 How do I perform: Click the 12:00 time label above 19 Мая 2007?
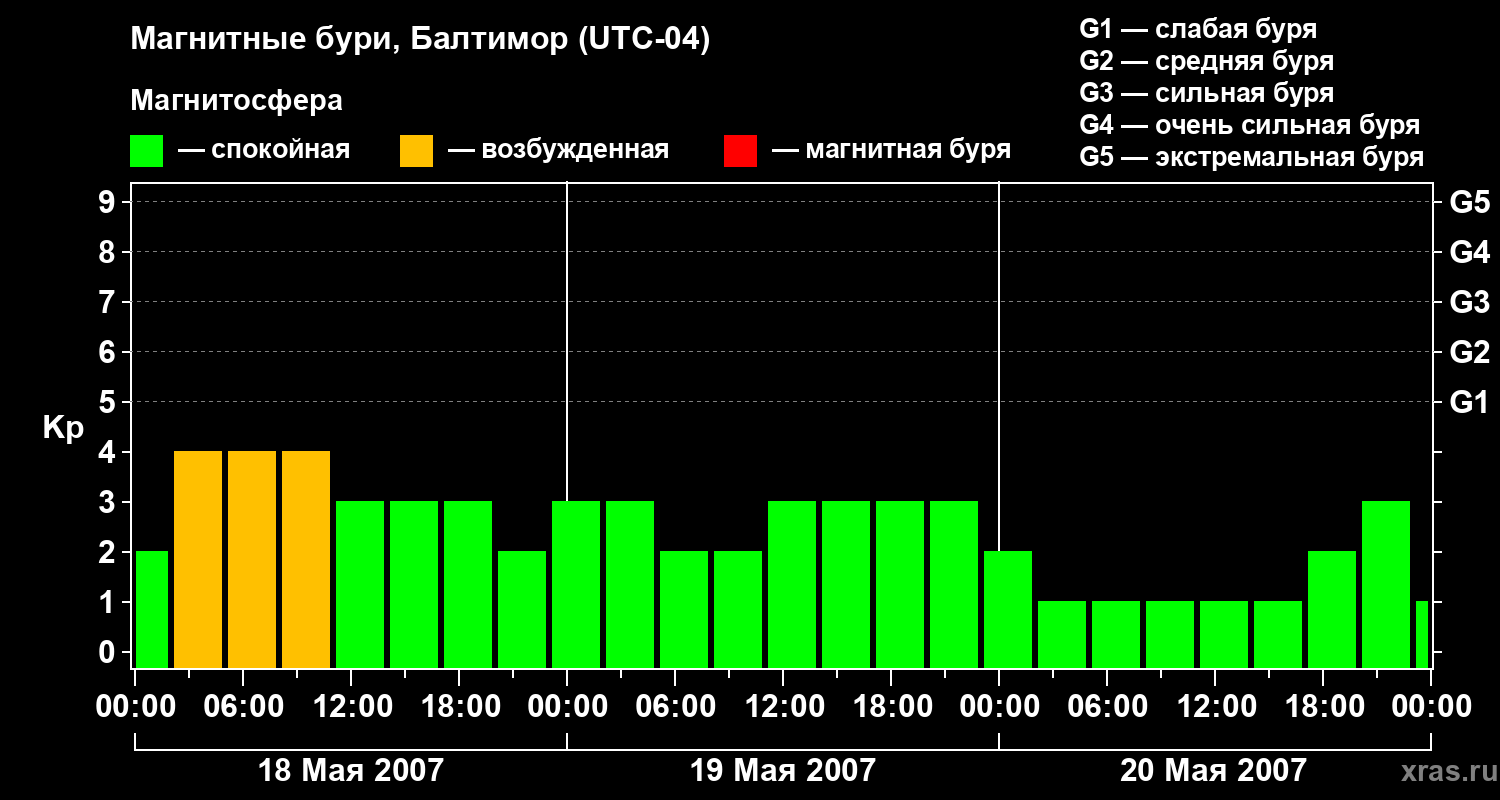[x=783, y=707]
